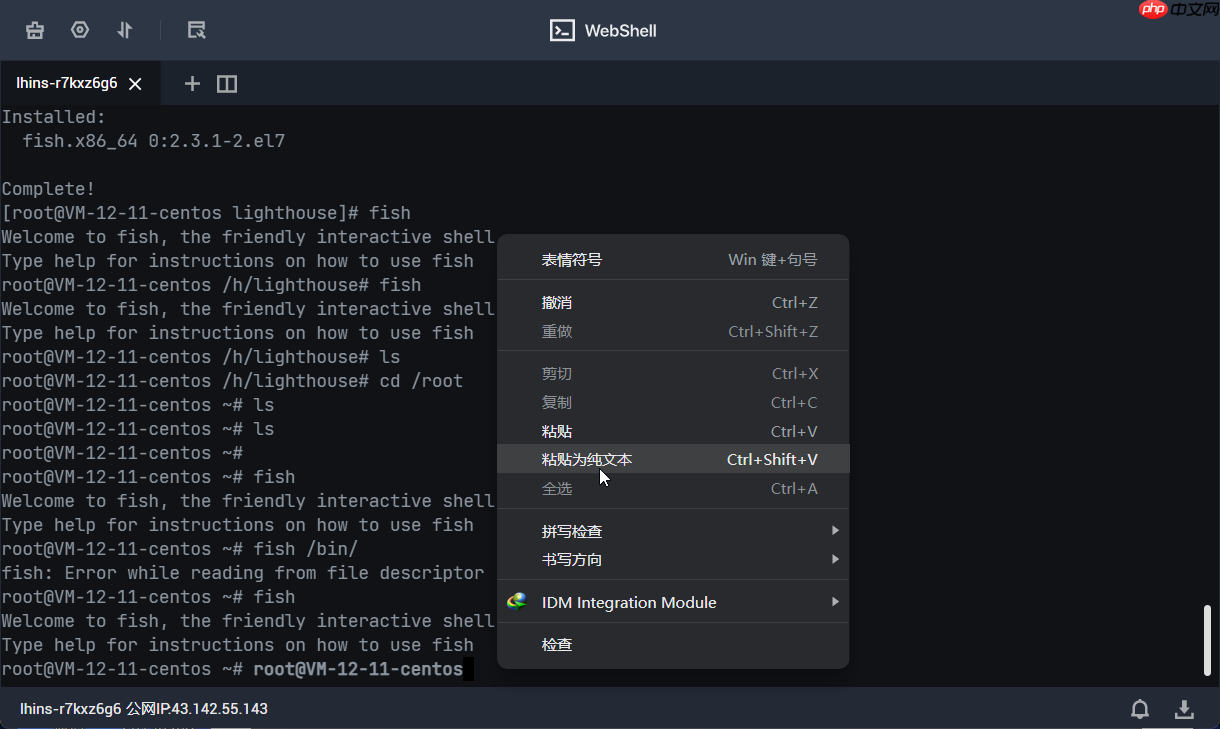
Task: Click the toolbar icon right of the divider
Action: pyautogui.click(x=197, y=30)
